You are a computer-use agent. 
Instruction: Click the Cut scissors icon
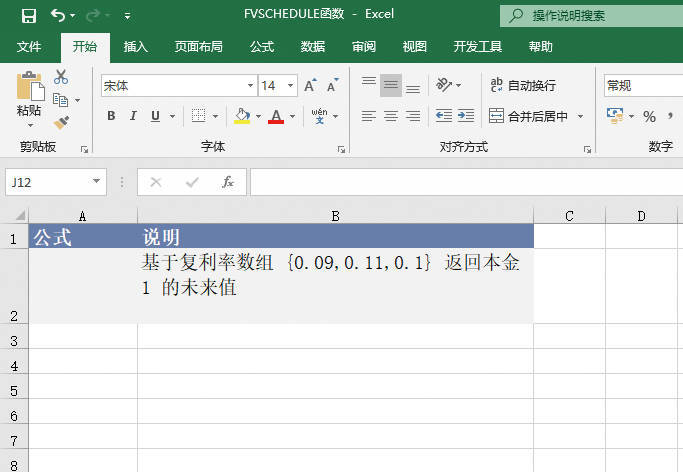click(61, 77)
